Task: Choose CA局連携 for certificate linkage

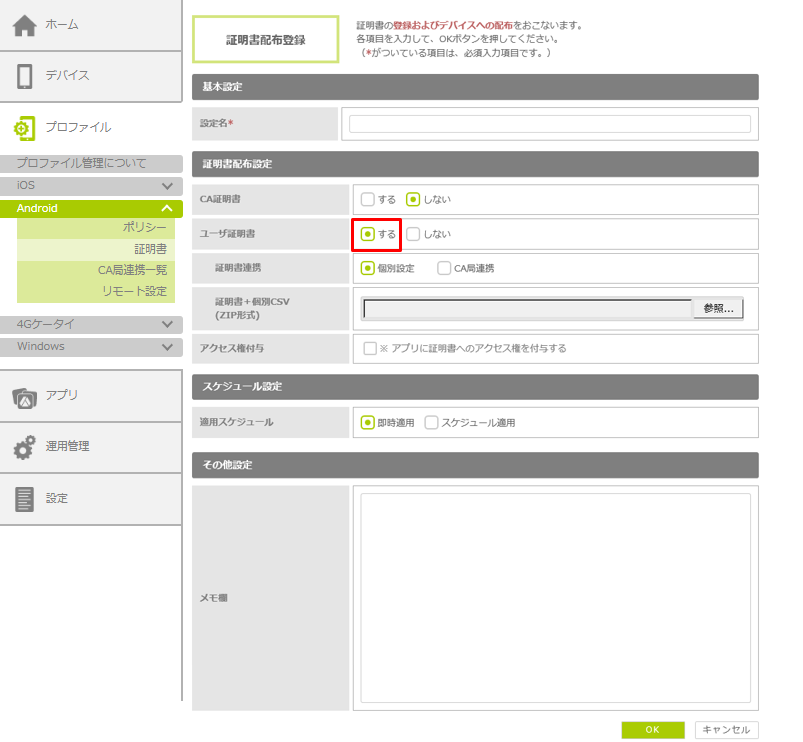Action: 445,268
